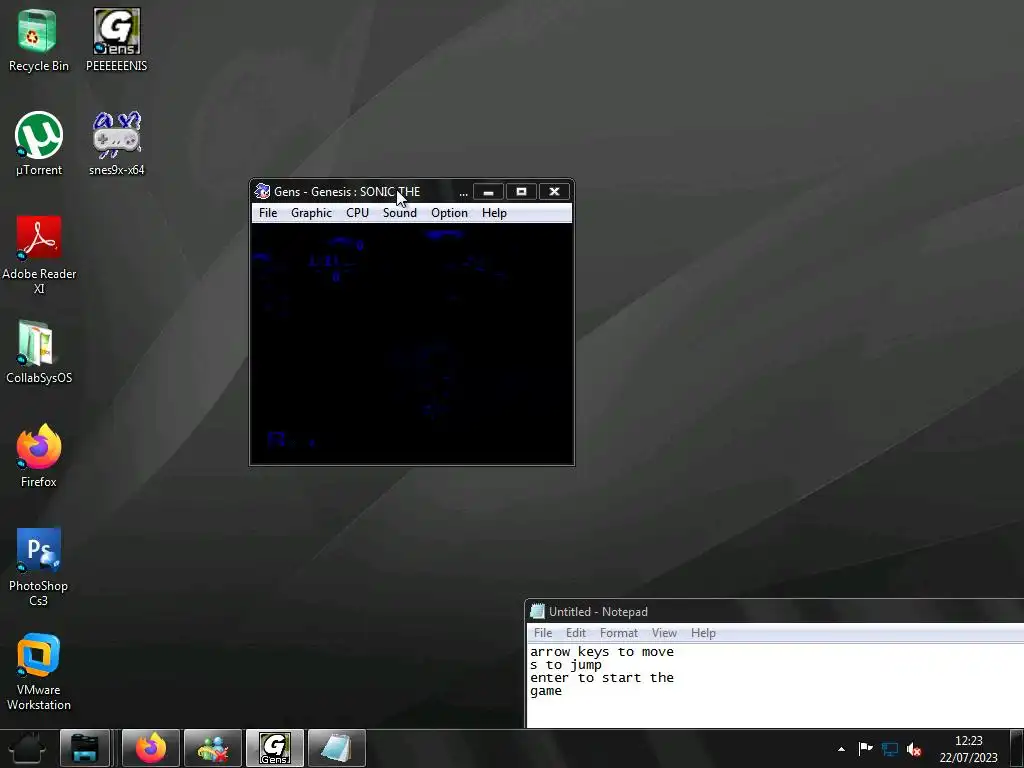Open the clock showing 12:23
Screen dimensions: 1024x768
(x=968, y=749)
